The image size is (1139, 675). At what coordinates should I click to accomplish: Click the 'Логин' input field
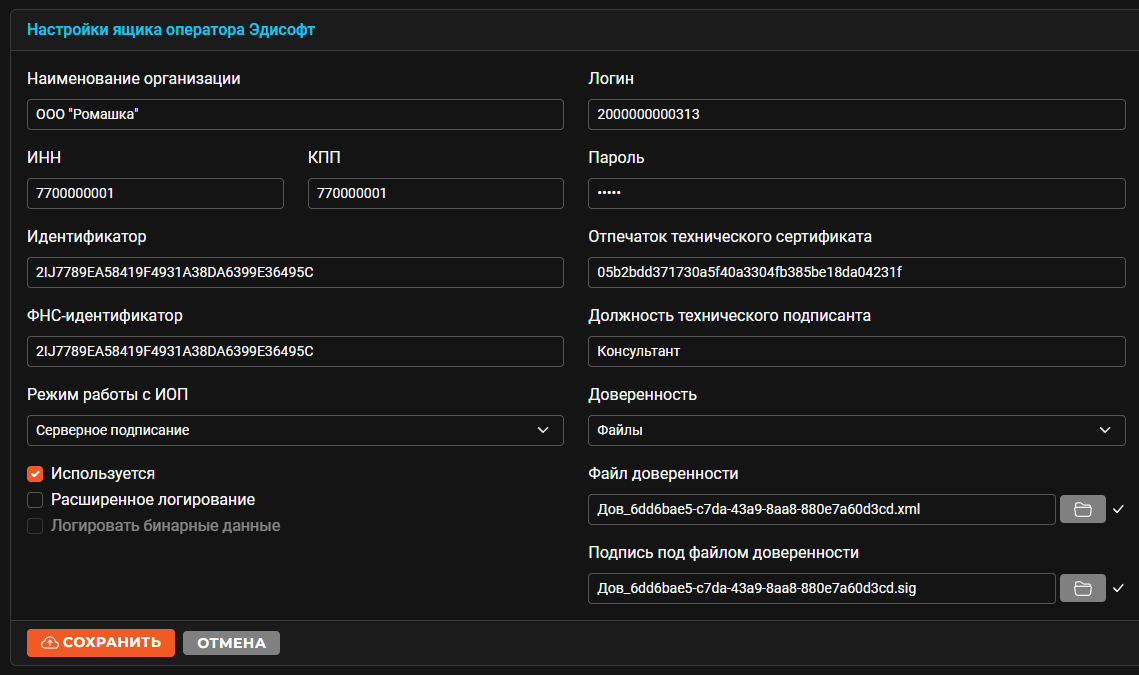[x=856, y=114]
